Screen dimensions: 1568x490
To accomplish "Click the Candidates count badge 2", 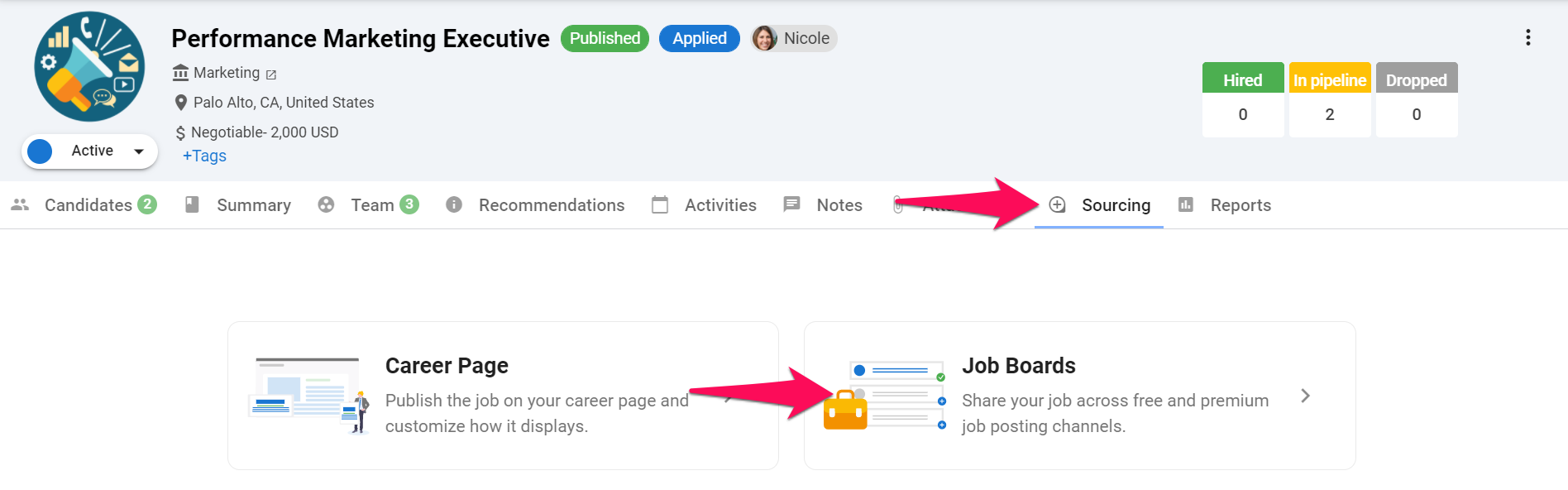I will pyautogui.click(x=147, y=204).
